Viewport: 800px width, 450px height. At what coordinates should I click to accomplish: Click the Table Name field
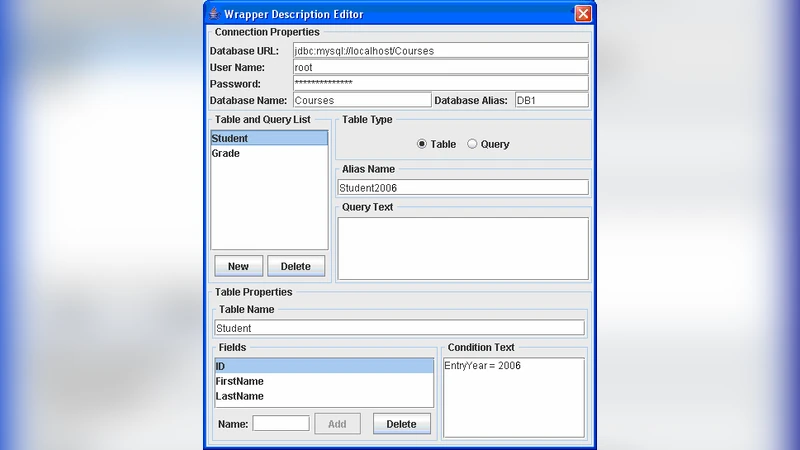[399, 328]
